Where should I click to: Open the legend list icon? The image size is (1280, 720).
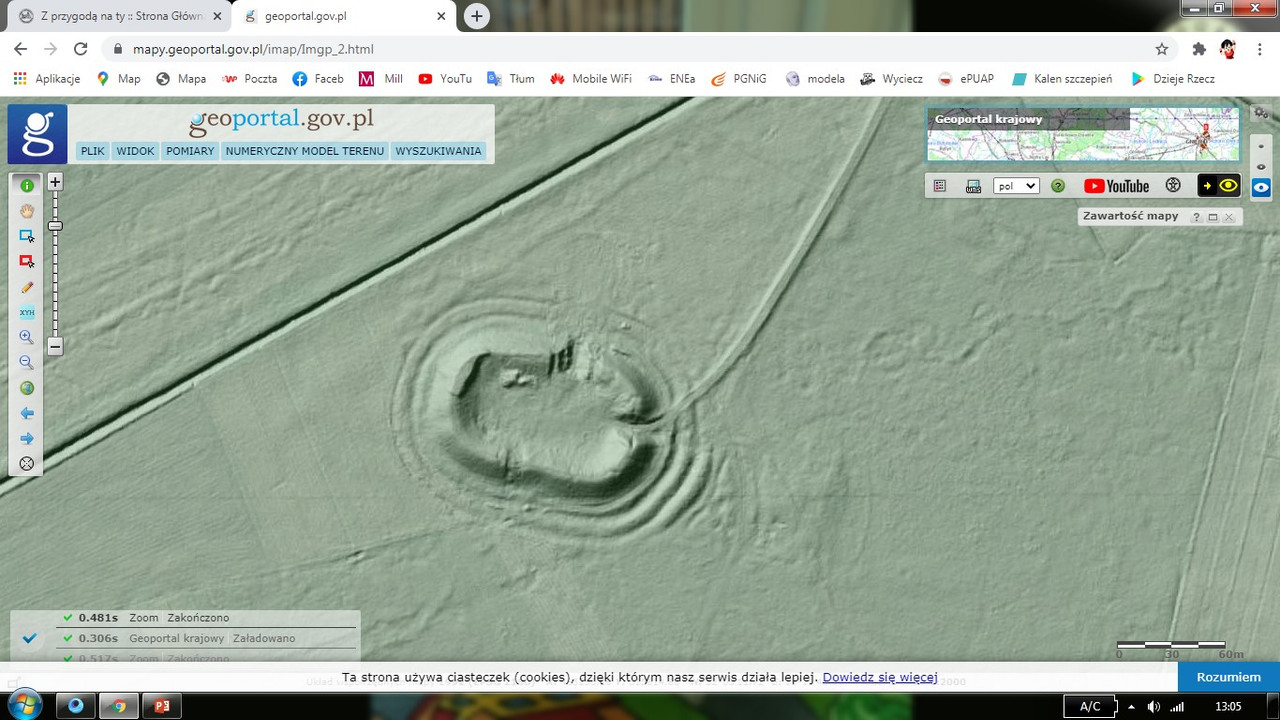point(939,186)
